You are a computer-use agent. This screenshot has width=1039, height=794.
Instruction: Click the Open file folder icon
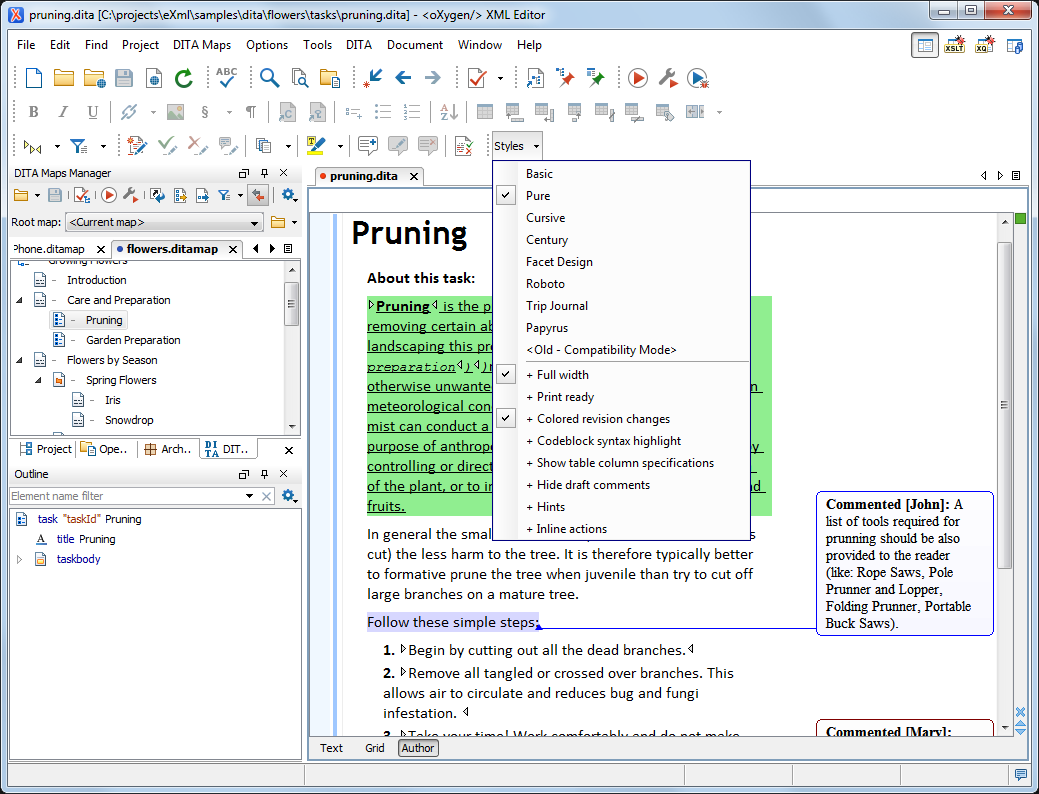64,78
